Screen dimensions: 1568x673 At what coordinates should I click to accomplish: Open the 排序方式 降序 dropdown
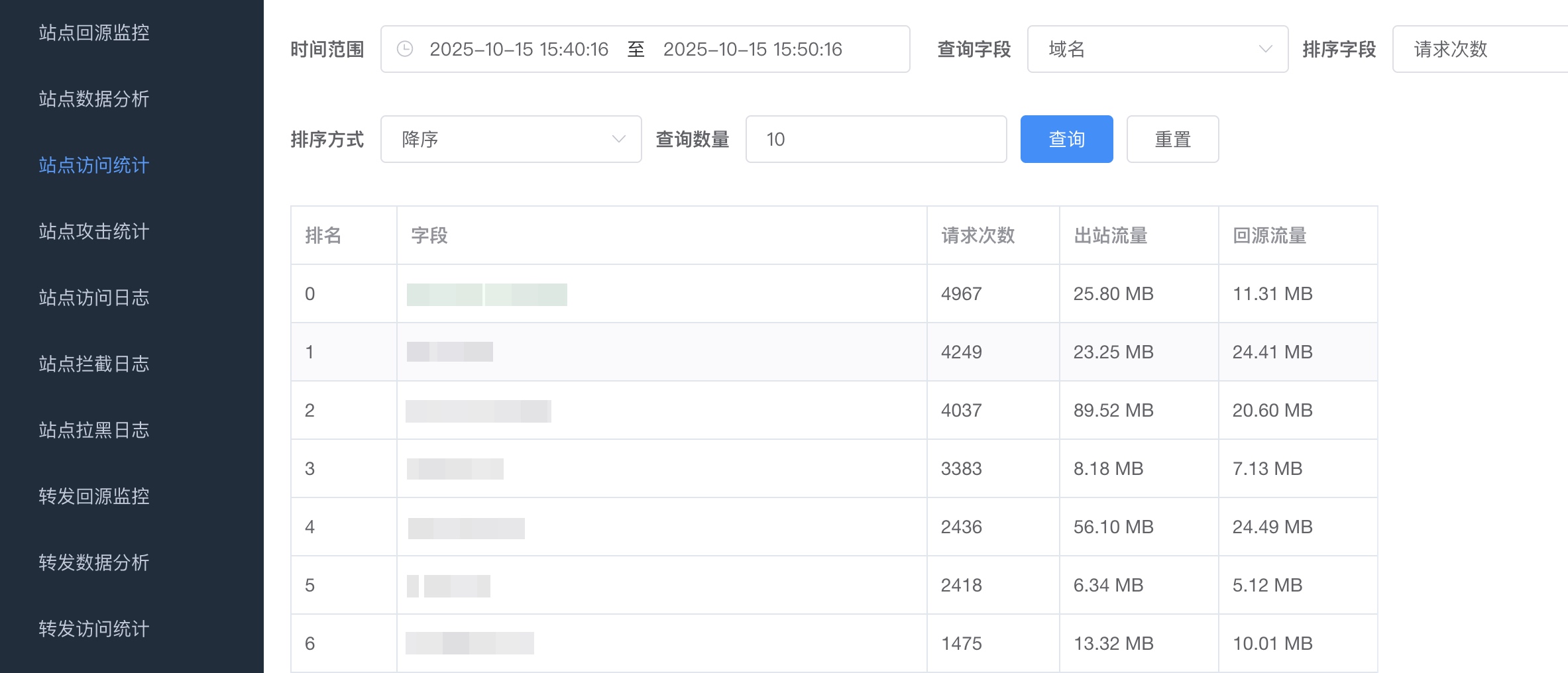pyautogui.click(x=510, y=139)
